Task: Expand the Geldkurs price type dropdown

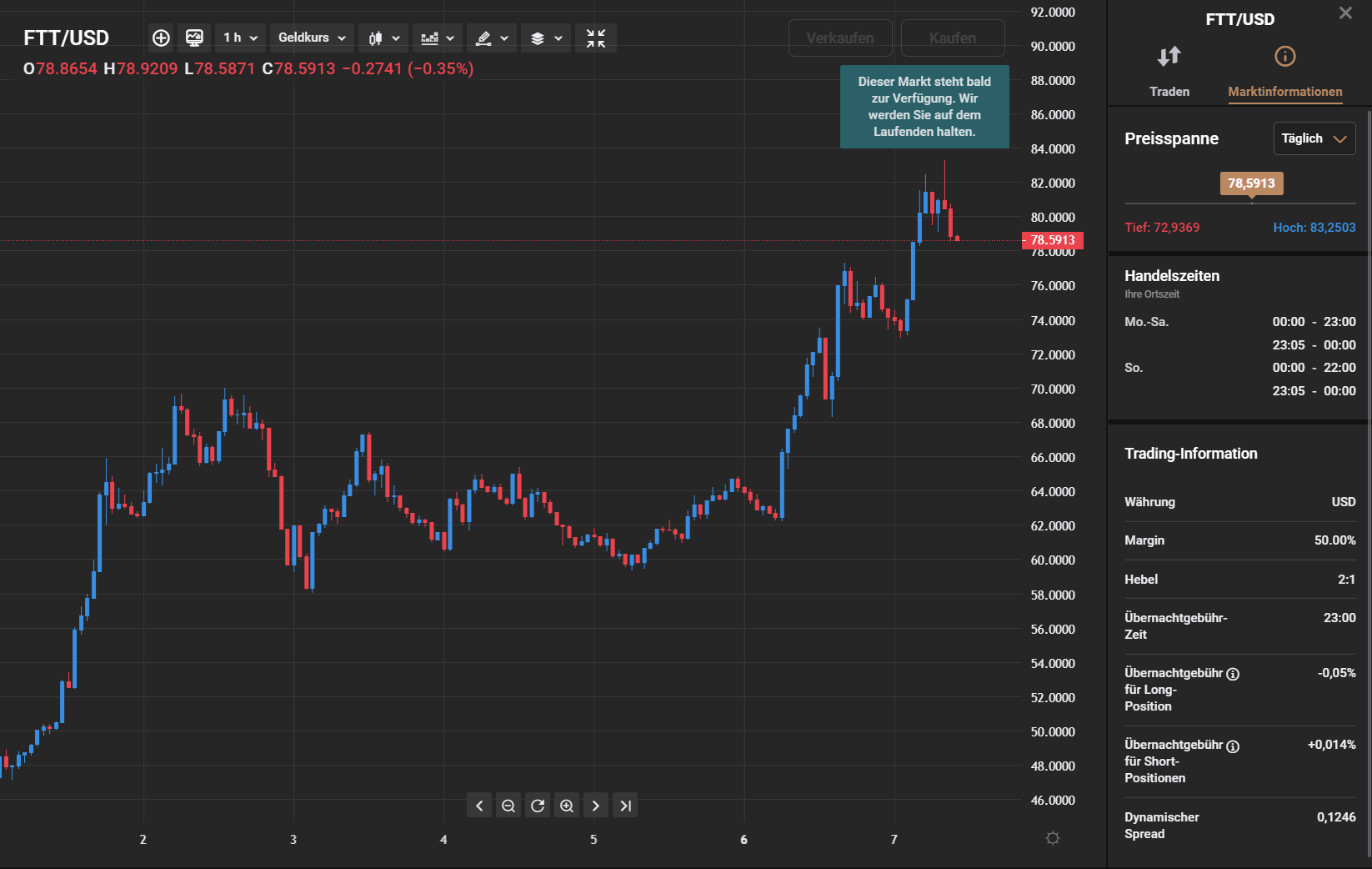Action: tap(312, 38)
